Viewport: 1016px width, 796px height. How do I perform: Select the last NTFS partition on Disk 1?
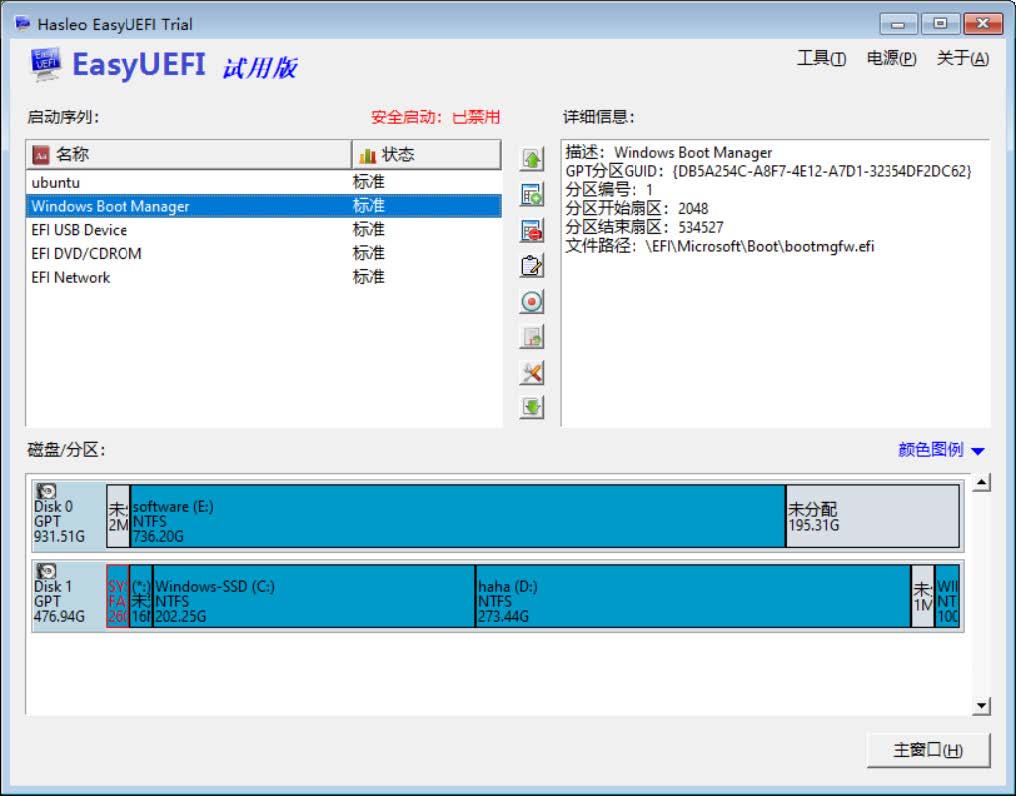[947, 596]
